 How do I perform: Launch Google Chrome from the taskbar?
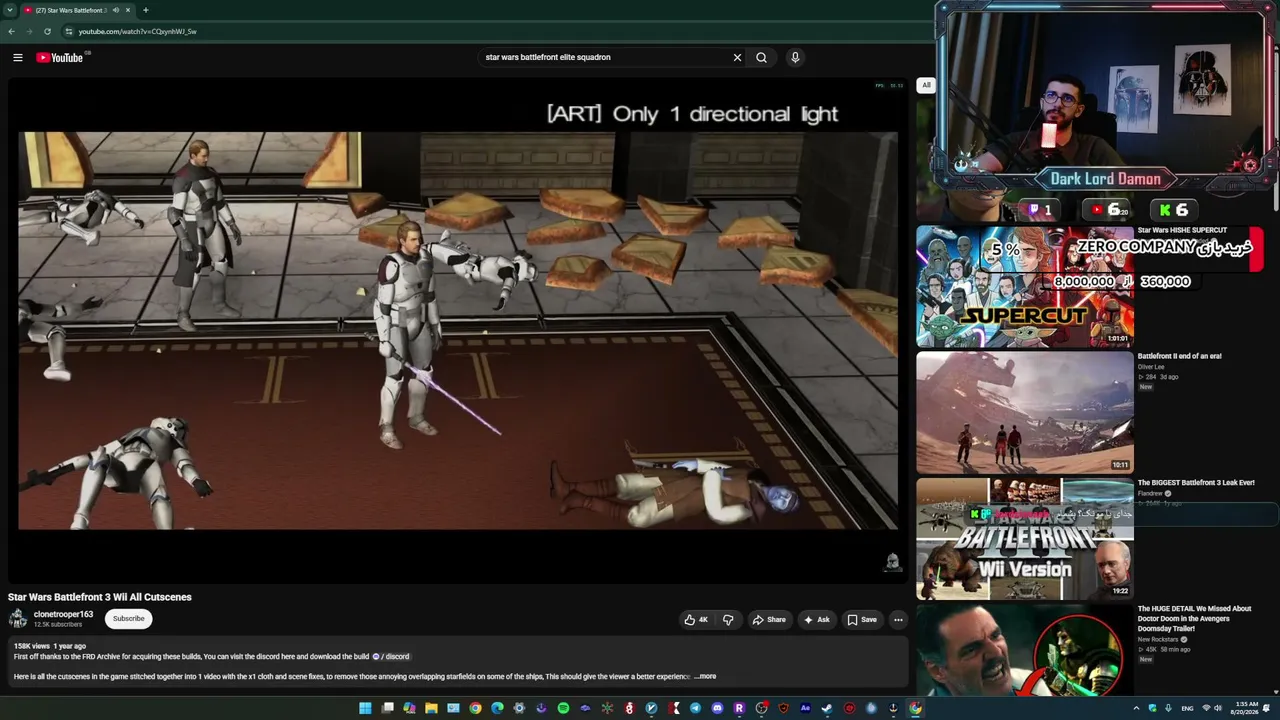tap(475, 708)
